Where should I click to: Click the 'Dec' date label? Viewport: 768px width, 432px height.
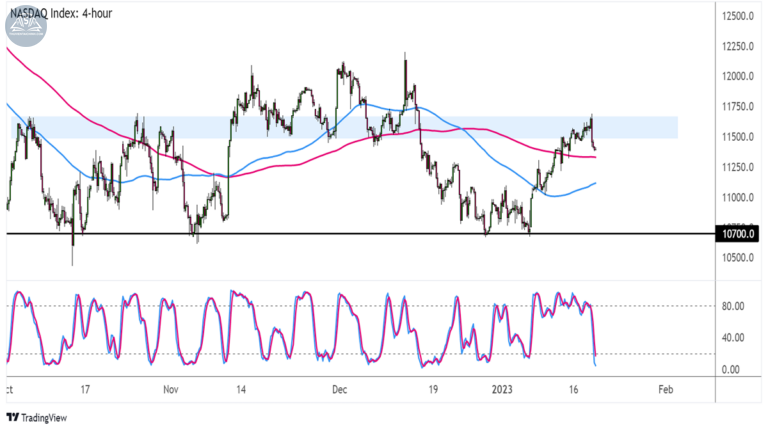(339, 390)
